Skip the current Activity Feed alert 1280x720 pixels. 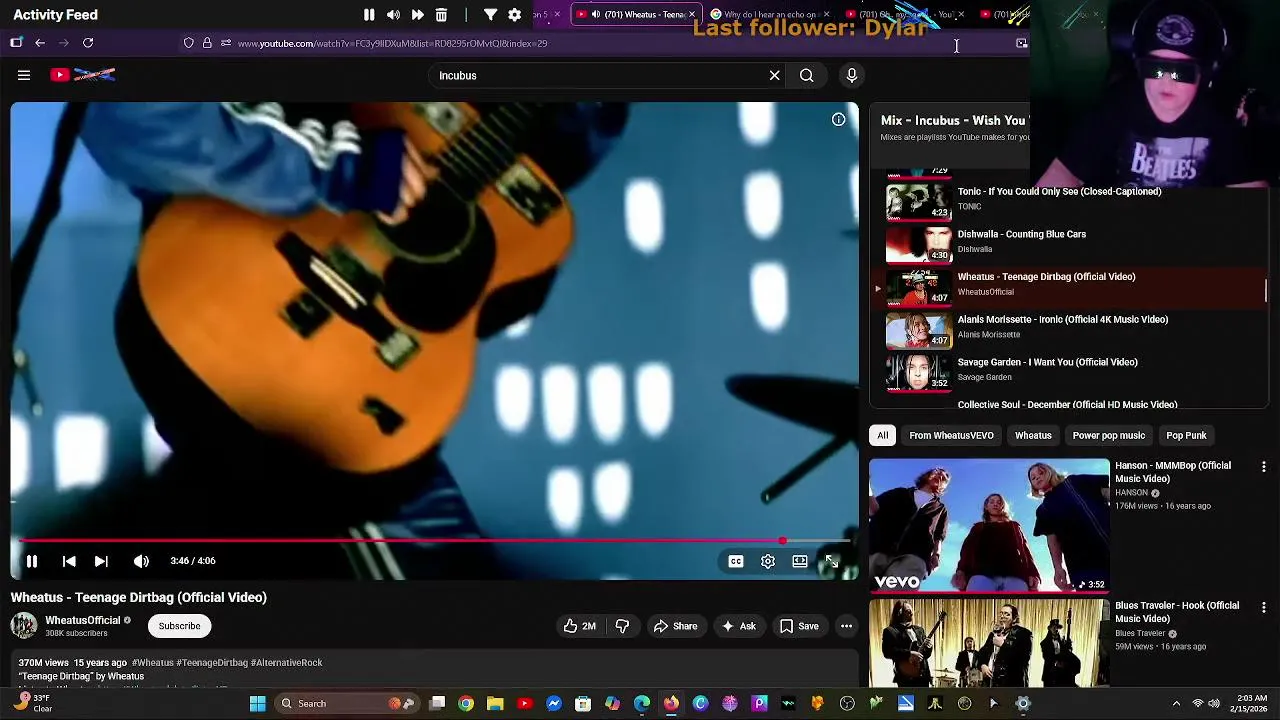[x=417, y=15]
